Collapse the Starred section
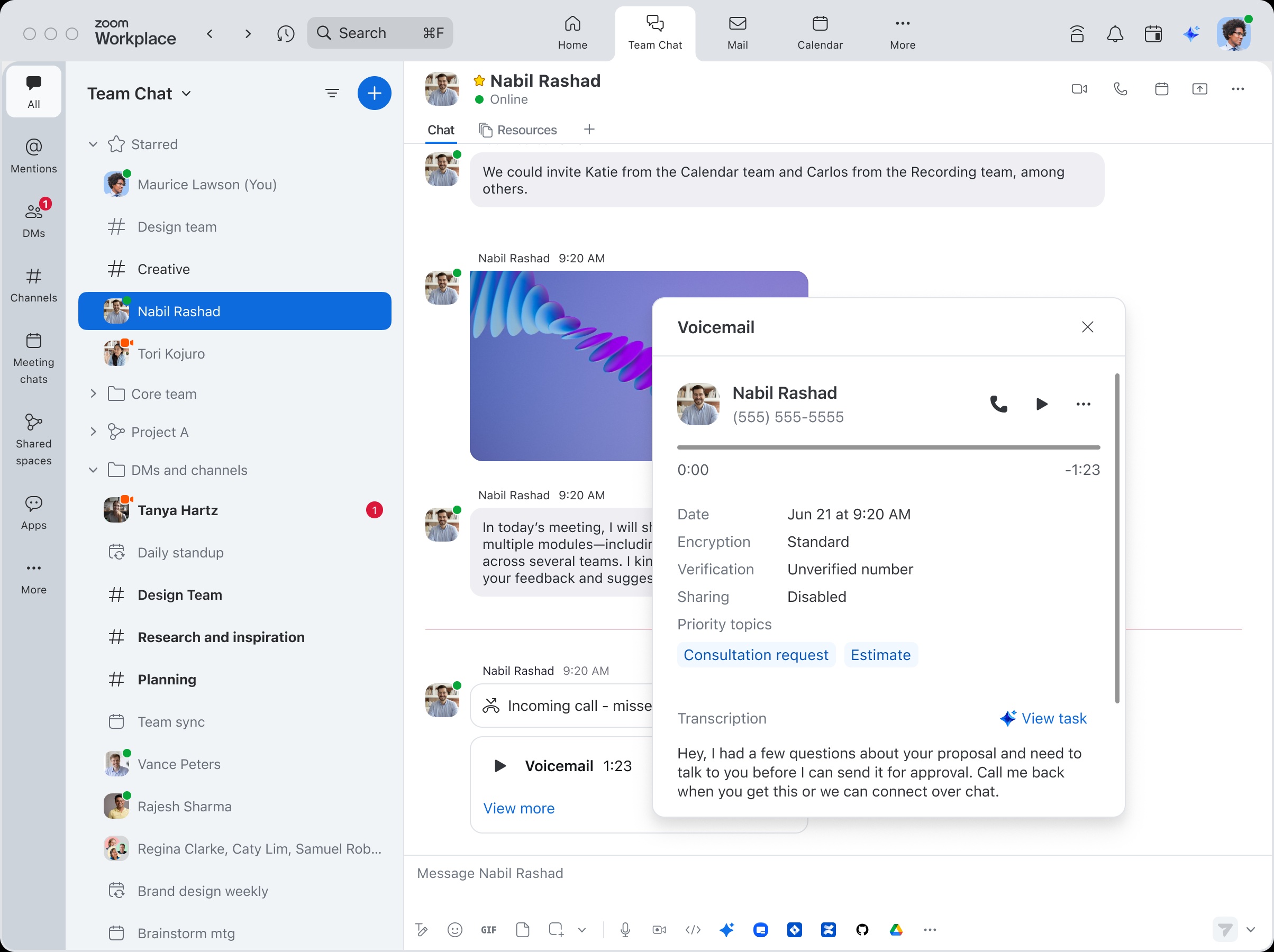 pos(93,144)
